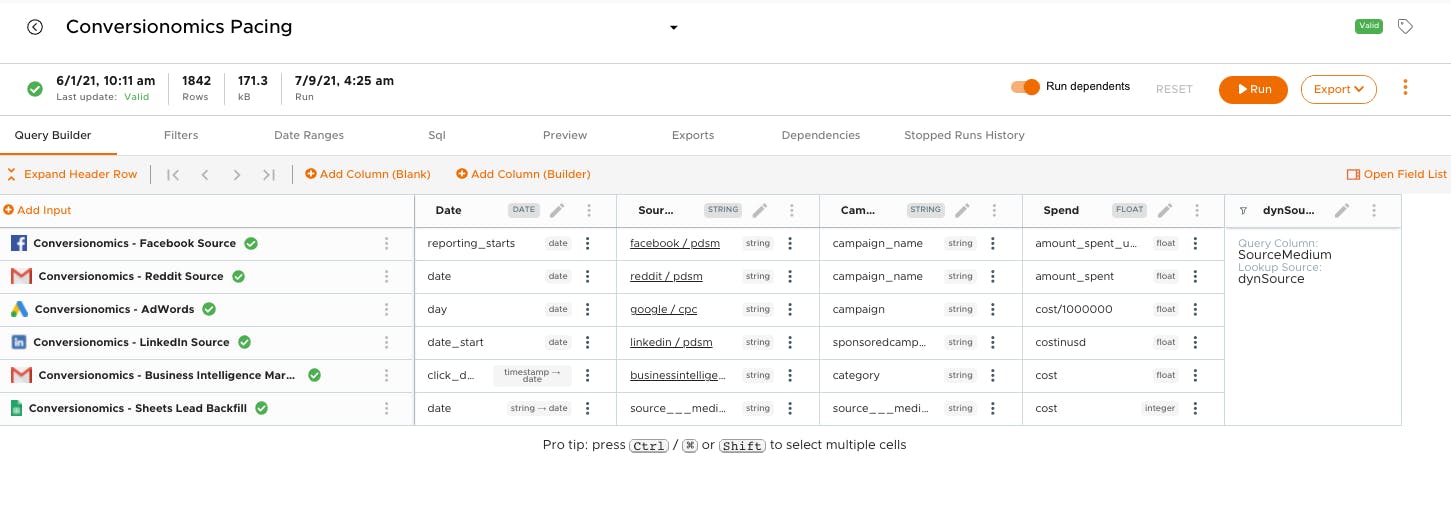Click the dynSource filter funnel icon

coord(1243,211)
